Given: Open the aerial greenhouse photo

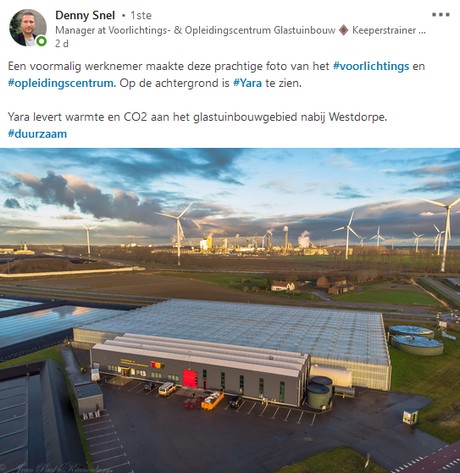Looking at the screenshot, I should click(230, 310).
